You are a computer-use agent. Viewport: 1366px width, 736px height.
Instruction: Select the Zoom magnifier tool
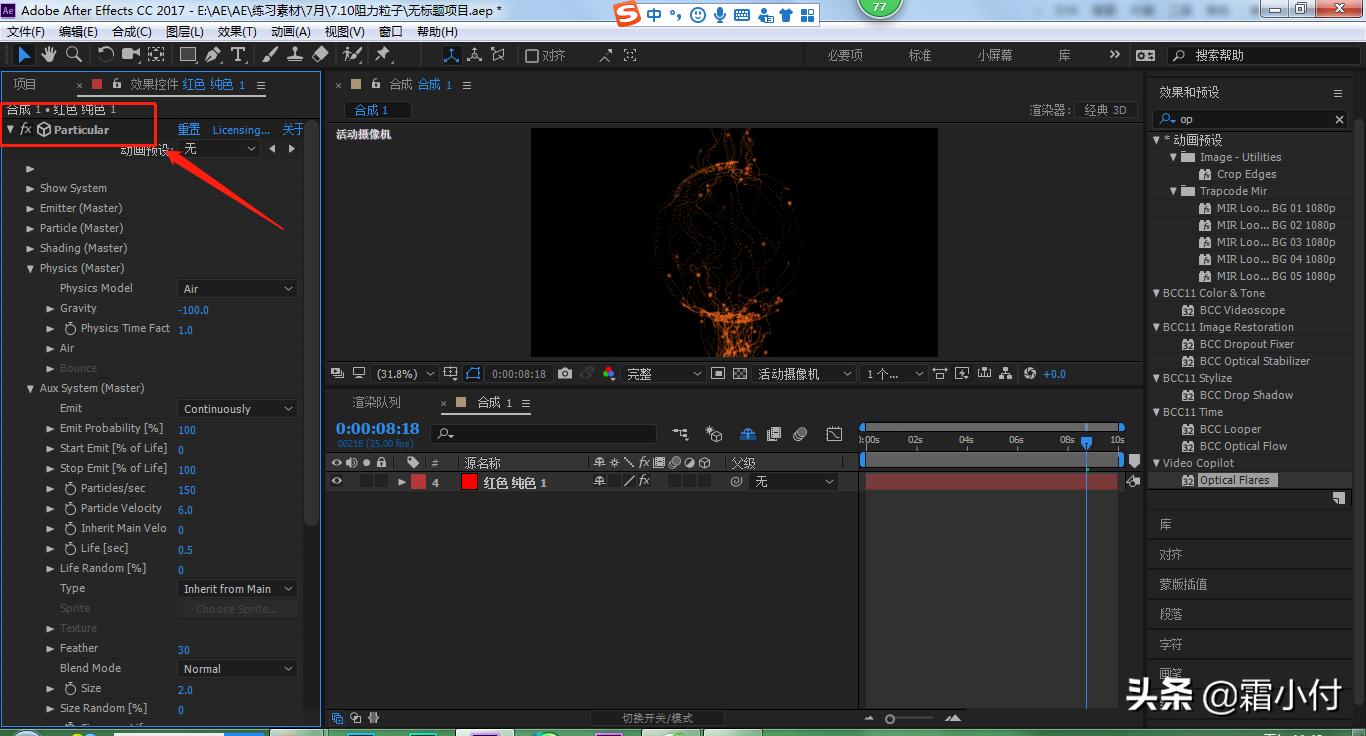click(x=73, y=54)
